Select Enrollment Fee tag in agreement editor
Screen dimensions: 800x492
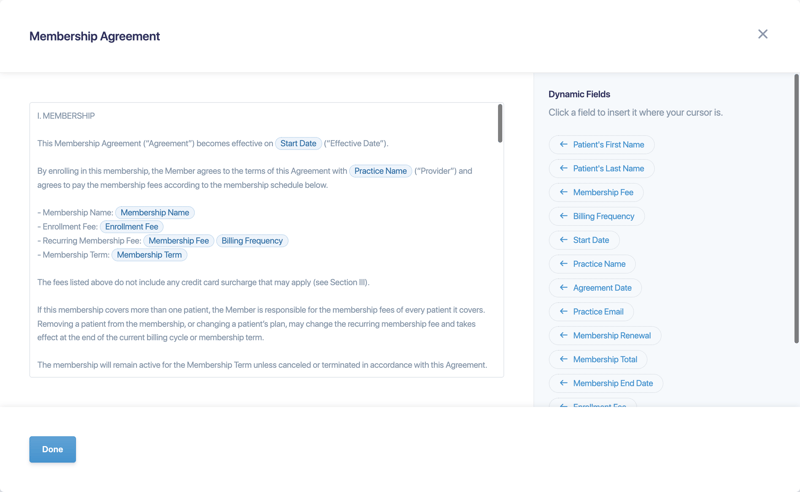(x=132, y=227)
